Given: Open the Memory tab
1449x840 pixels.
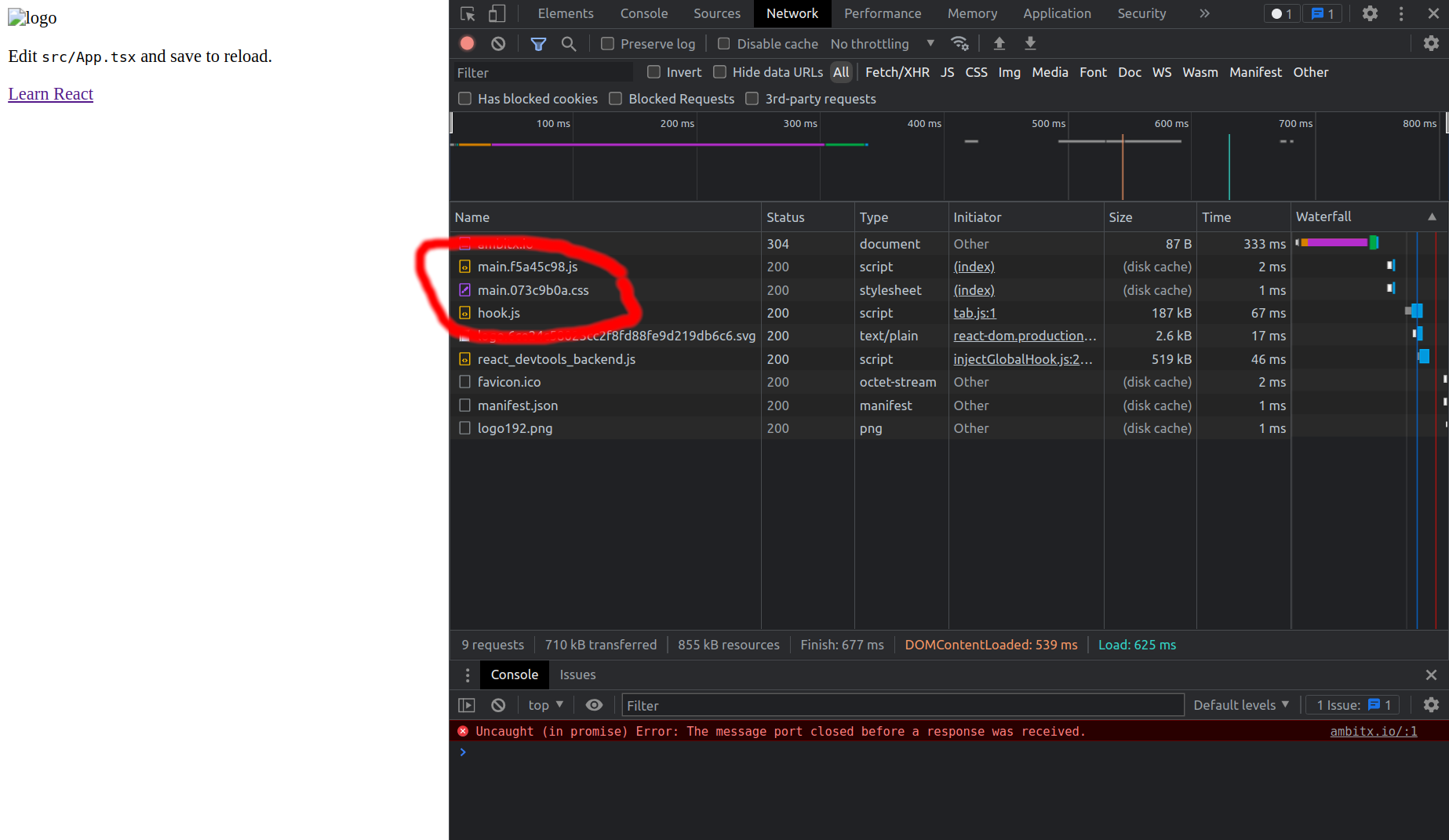Looking at the screenshot, I should pos(972,13).
